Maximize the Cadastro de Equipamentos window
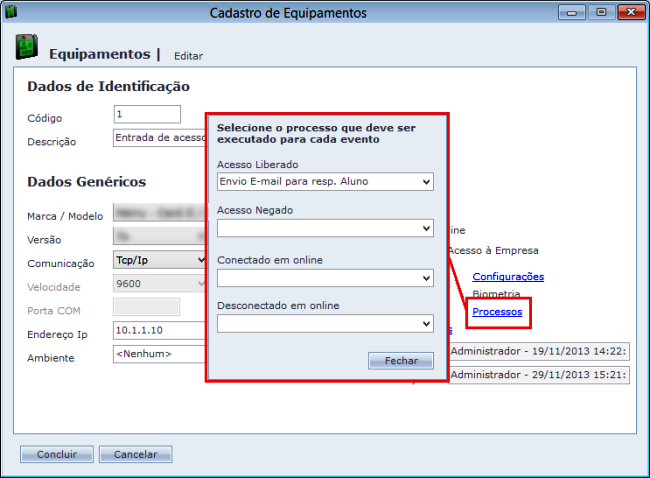 [x=601, y=12]
